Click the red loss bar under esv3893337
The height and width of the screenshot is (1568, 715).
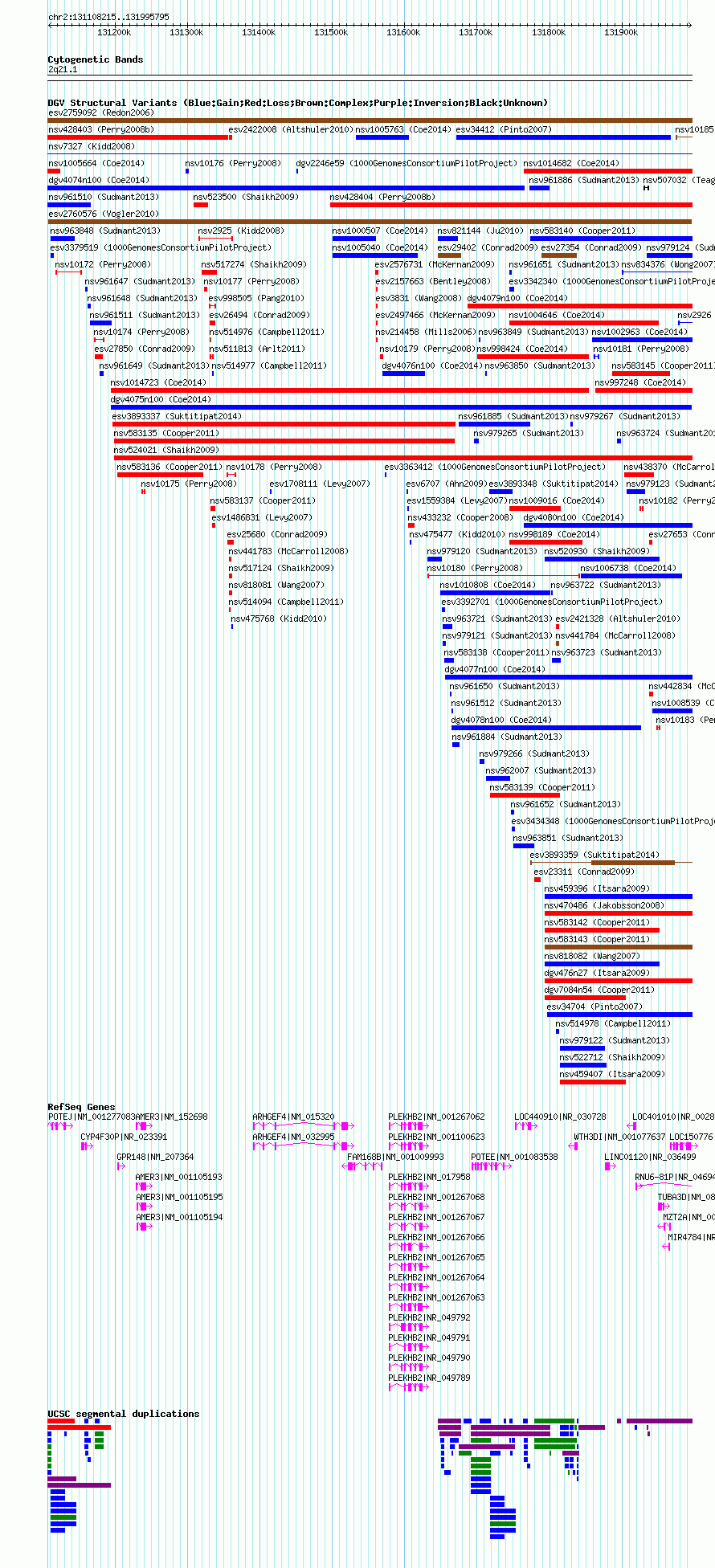click(x=284, y=424)
